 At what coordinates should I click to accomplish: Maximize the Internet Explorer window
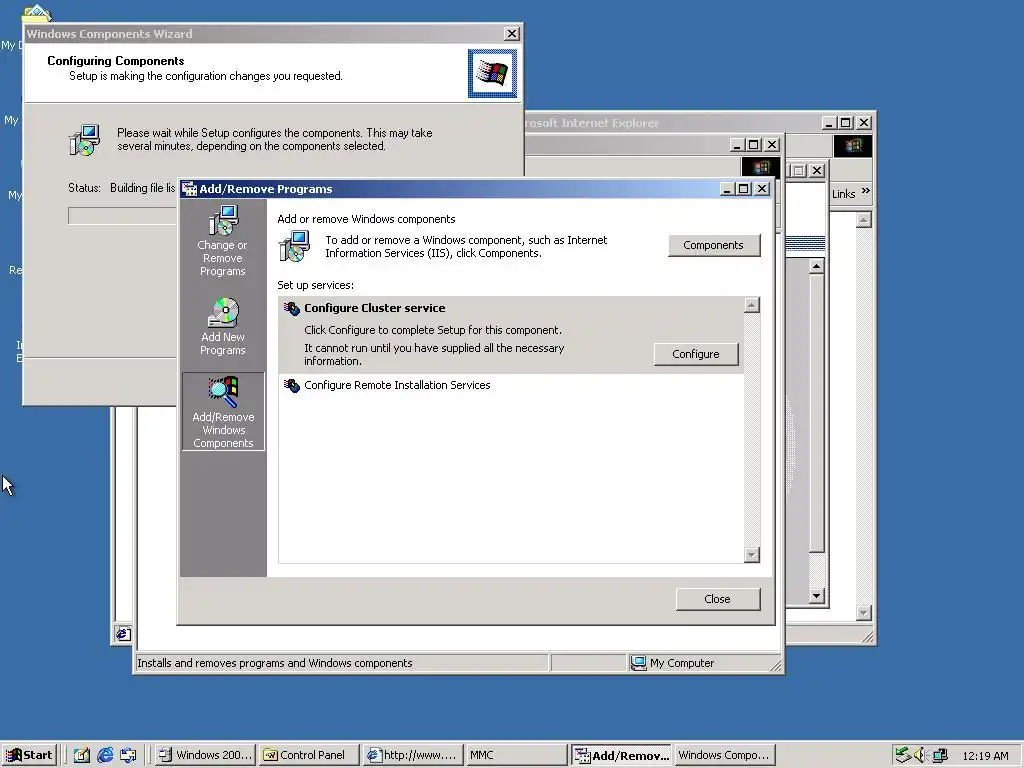(846, 123)
